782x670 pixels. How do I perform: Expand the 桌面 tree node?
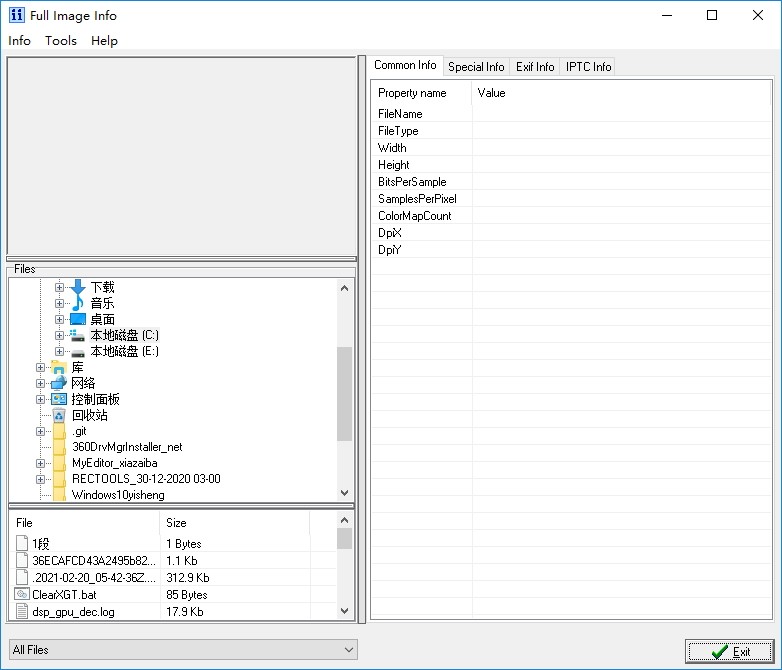coord(59,319)
